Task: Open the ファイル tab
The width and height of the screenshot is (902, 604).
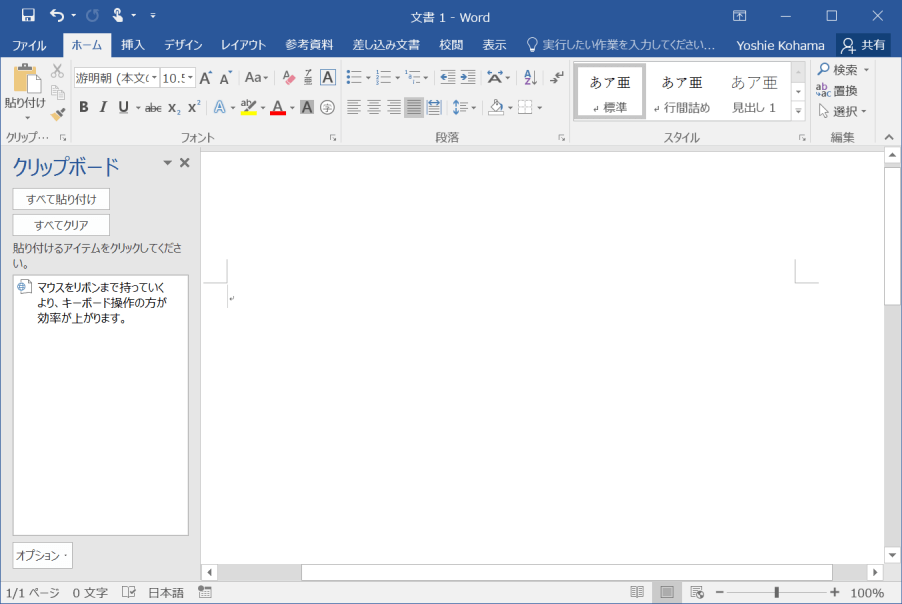Action: point(29,45)
